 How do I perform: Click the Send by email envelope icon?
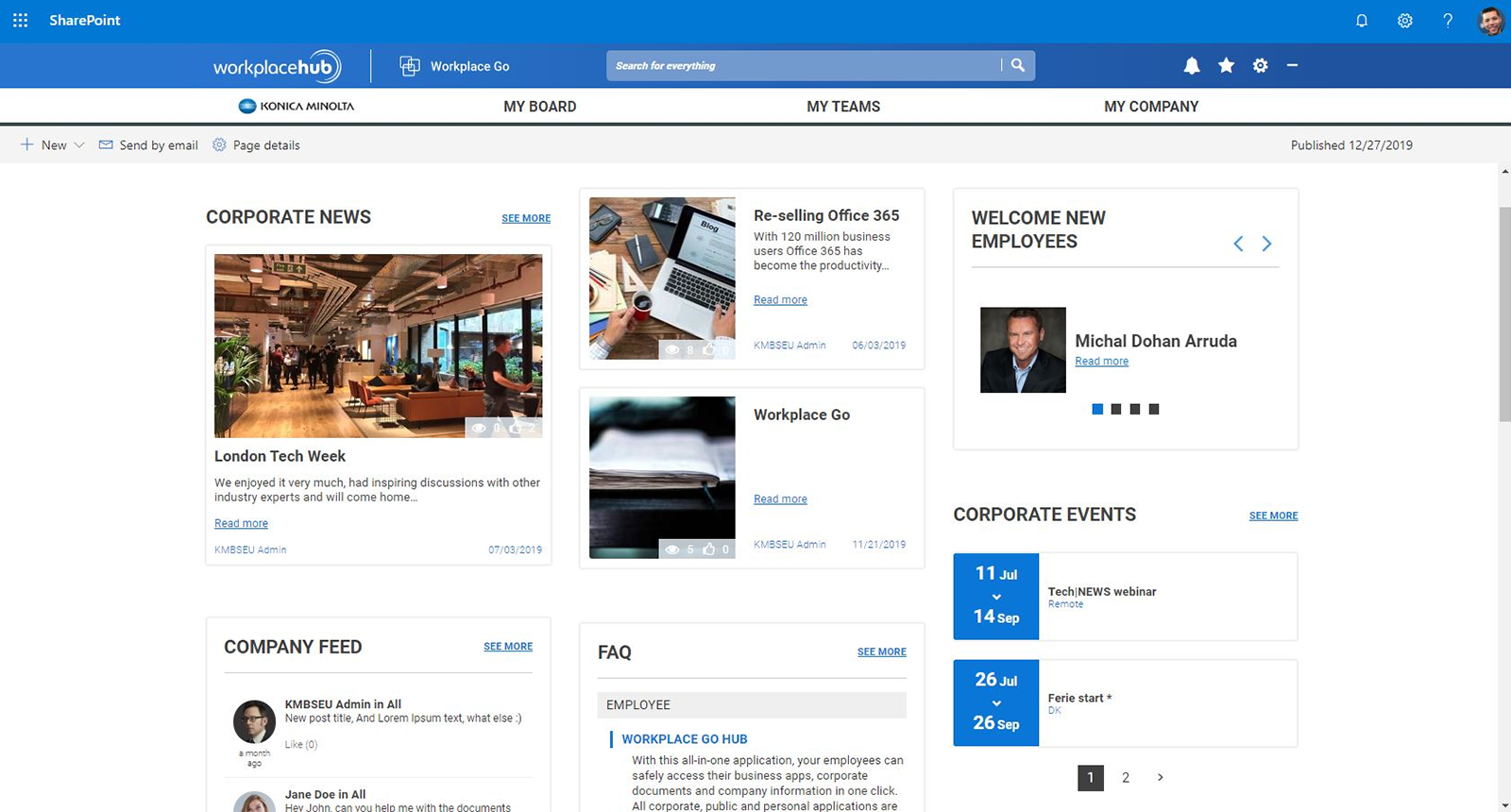tap(106, 144)
